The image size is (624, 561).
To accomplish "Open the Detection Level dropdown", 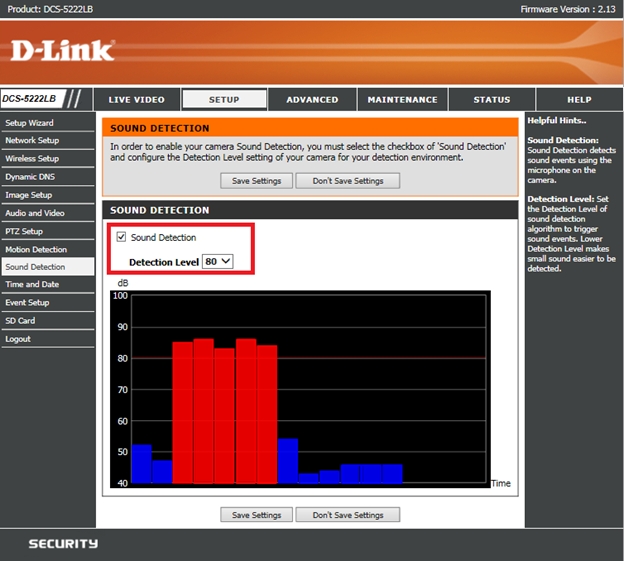I will pos(217,261).
